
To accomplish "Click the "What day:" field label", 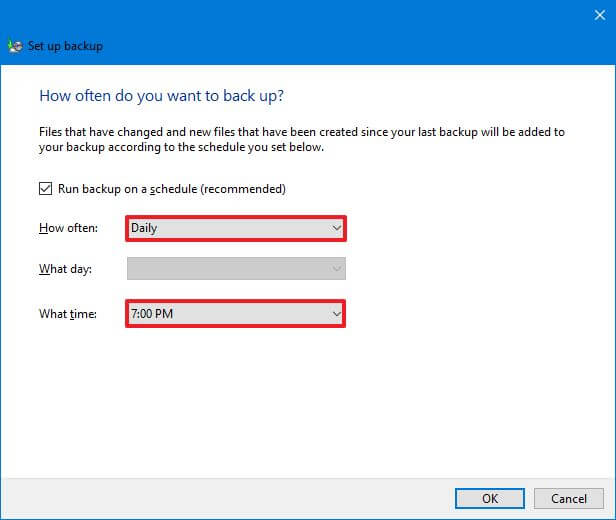I will (x=67, y=268).
